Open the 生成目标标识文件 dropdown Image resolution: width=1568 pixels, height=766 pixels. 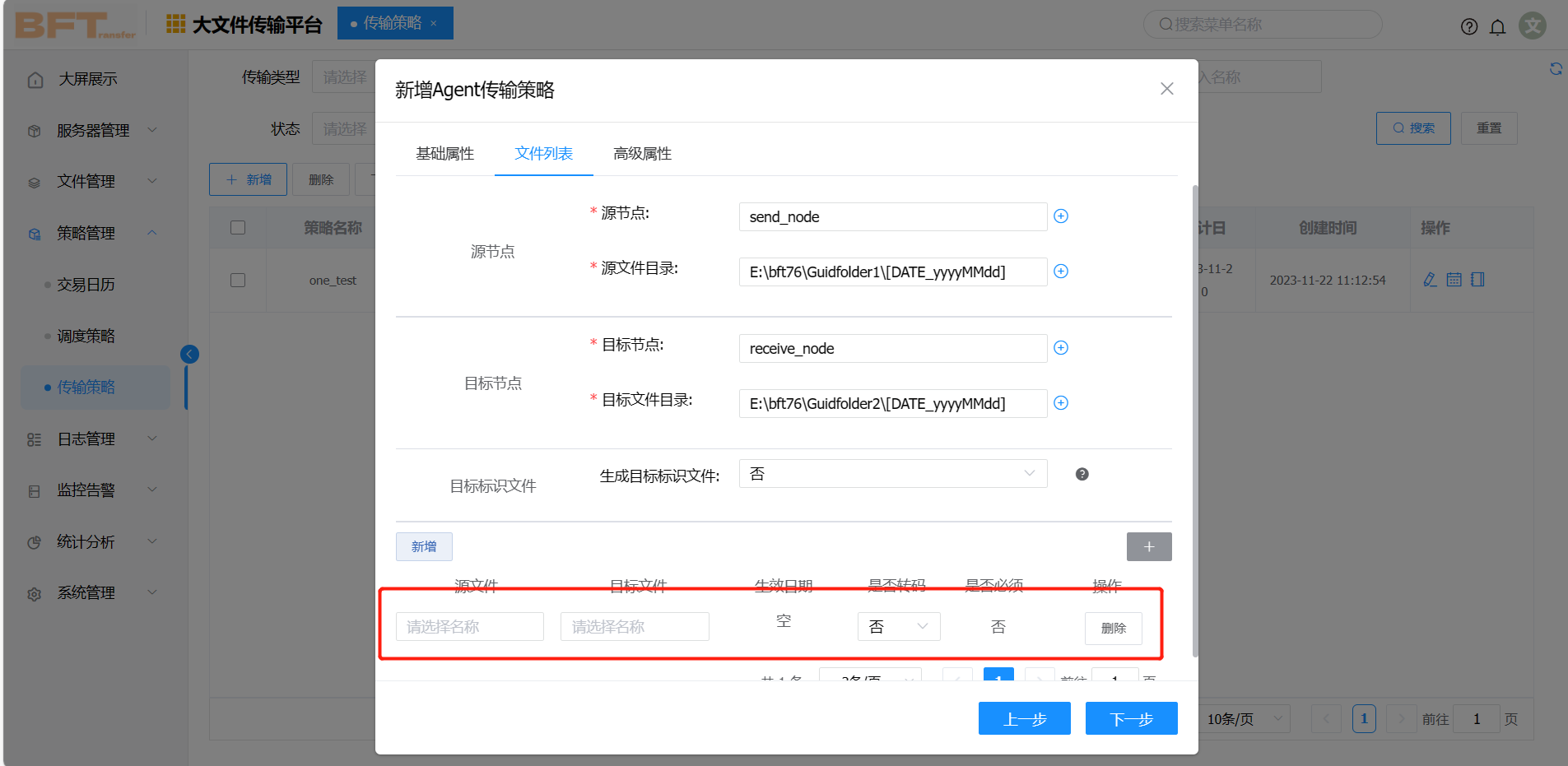click(x=892, y=474)
